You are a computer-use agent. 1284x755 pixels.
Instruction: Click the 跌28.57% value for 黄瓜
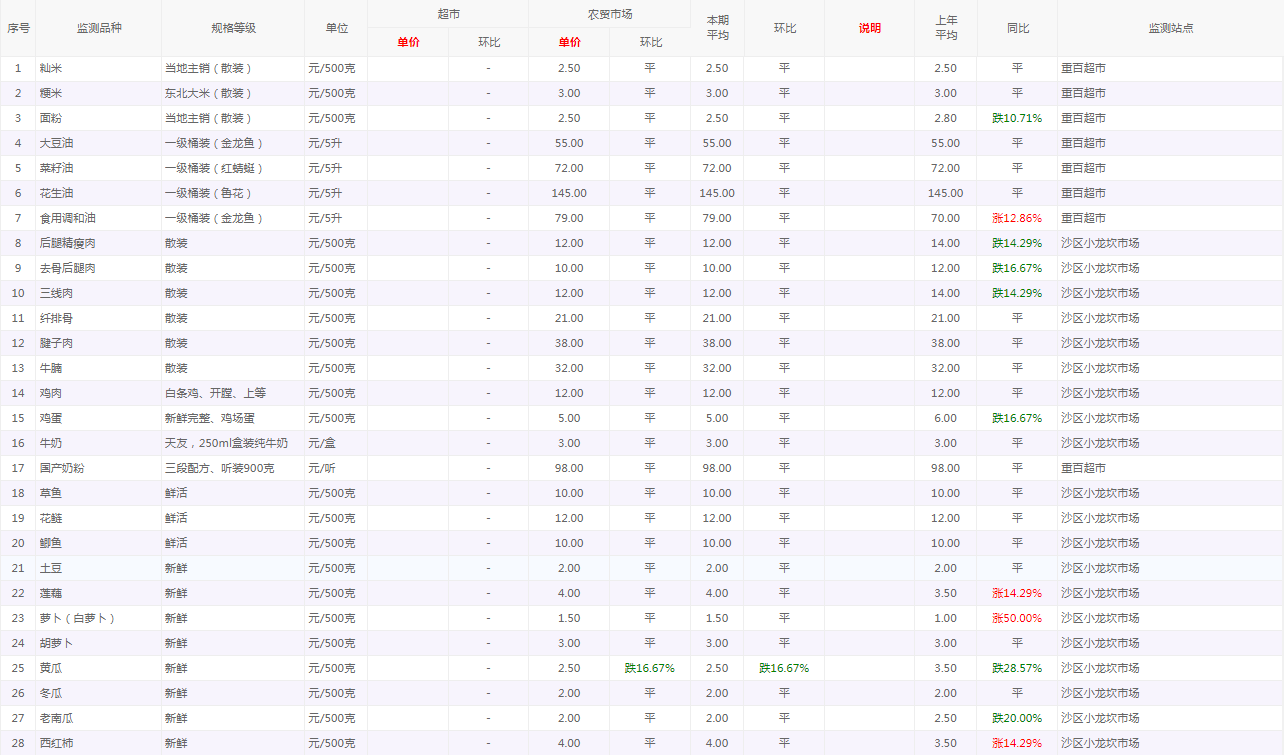tap(1017, 668)
